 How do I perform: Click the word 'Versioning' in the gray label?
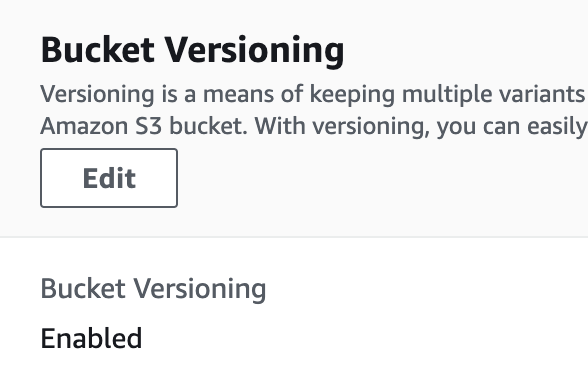(200, 289)
